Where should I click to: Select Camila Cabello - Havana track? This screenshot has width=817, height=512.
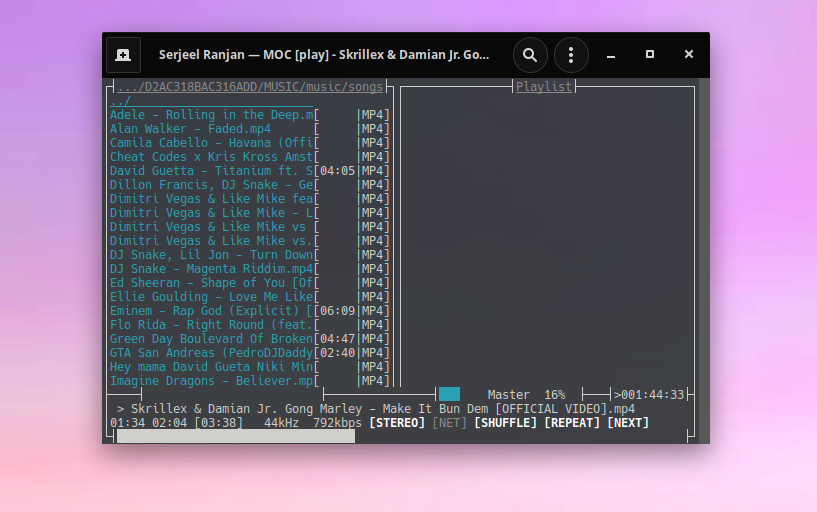coord(212,143)
